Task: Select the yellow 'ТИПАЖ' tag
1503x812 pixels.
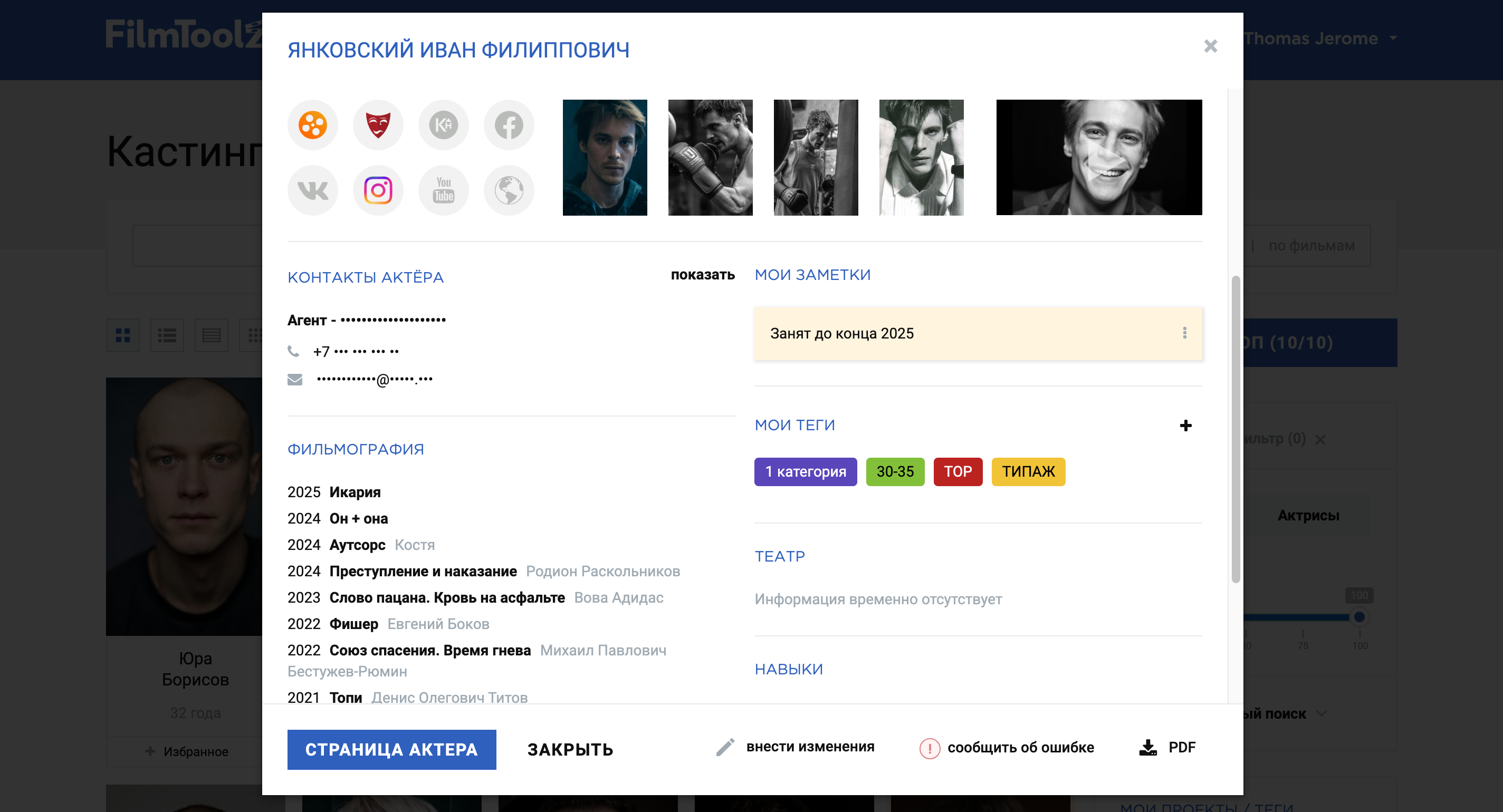Action: pos(1029,472)
